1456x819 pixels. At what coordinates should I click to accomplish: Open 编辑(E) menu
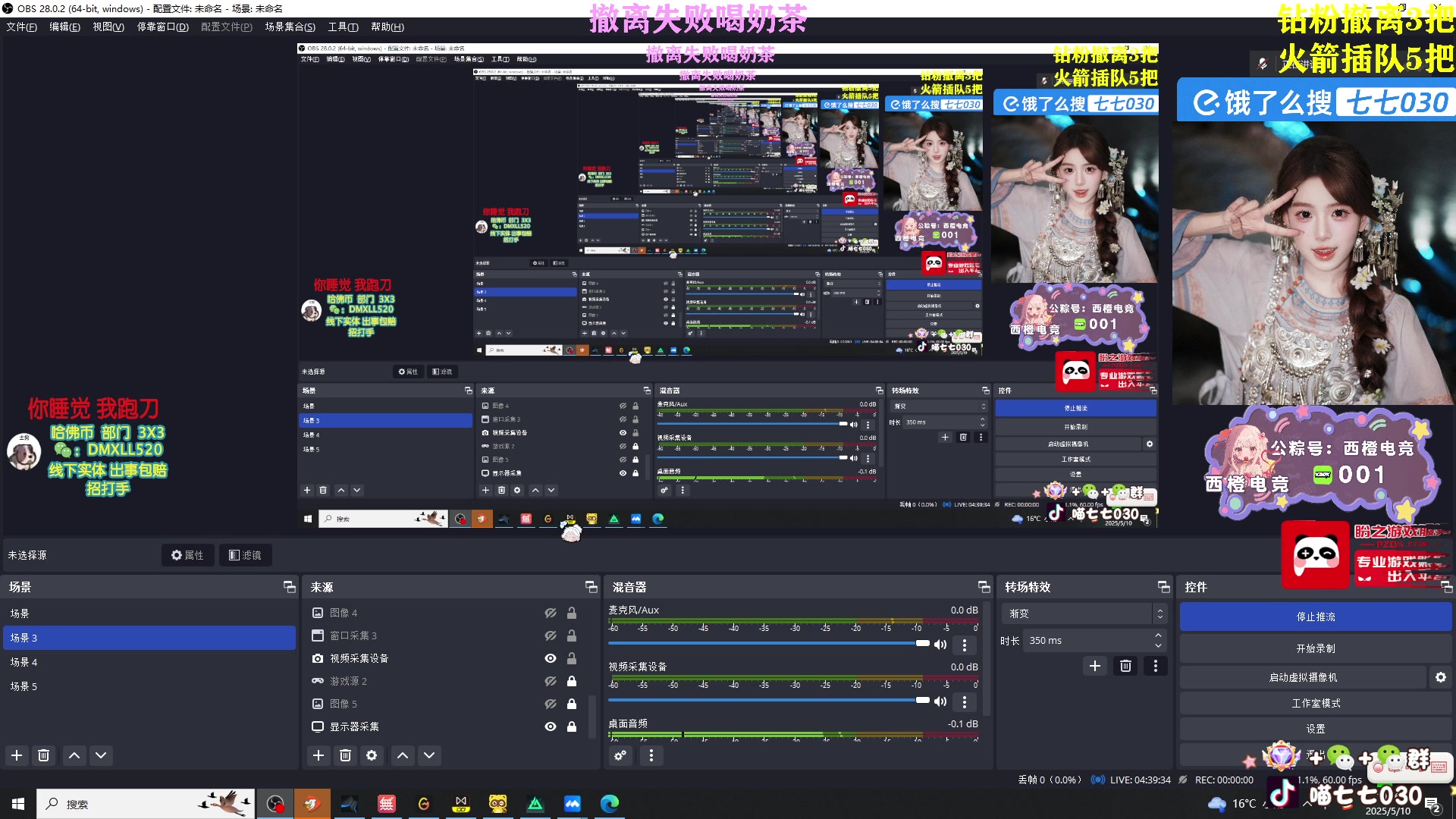click(x=64, y=27)
